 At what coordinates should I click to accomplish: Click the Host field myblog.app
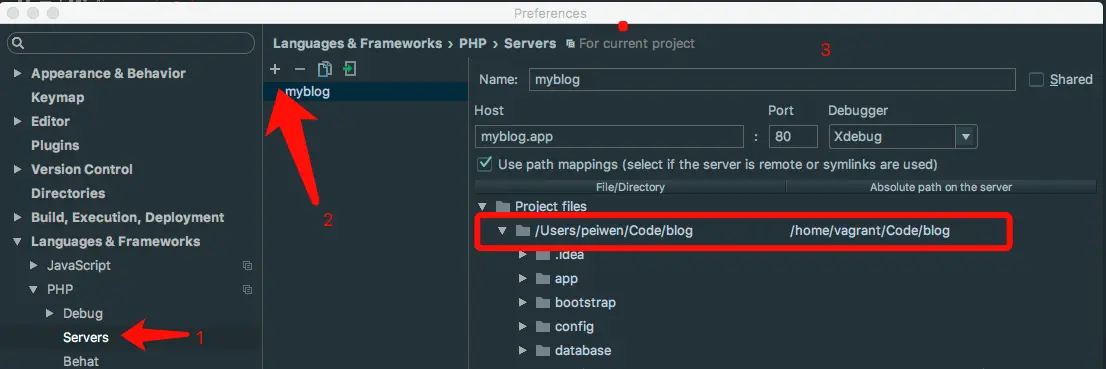[609, 137]
